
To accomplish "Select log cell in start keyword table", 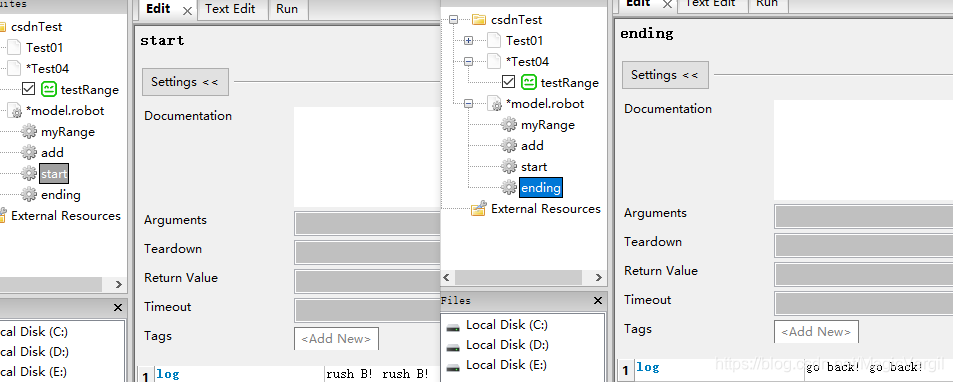I will point(239,374).
